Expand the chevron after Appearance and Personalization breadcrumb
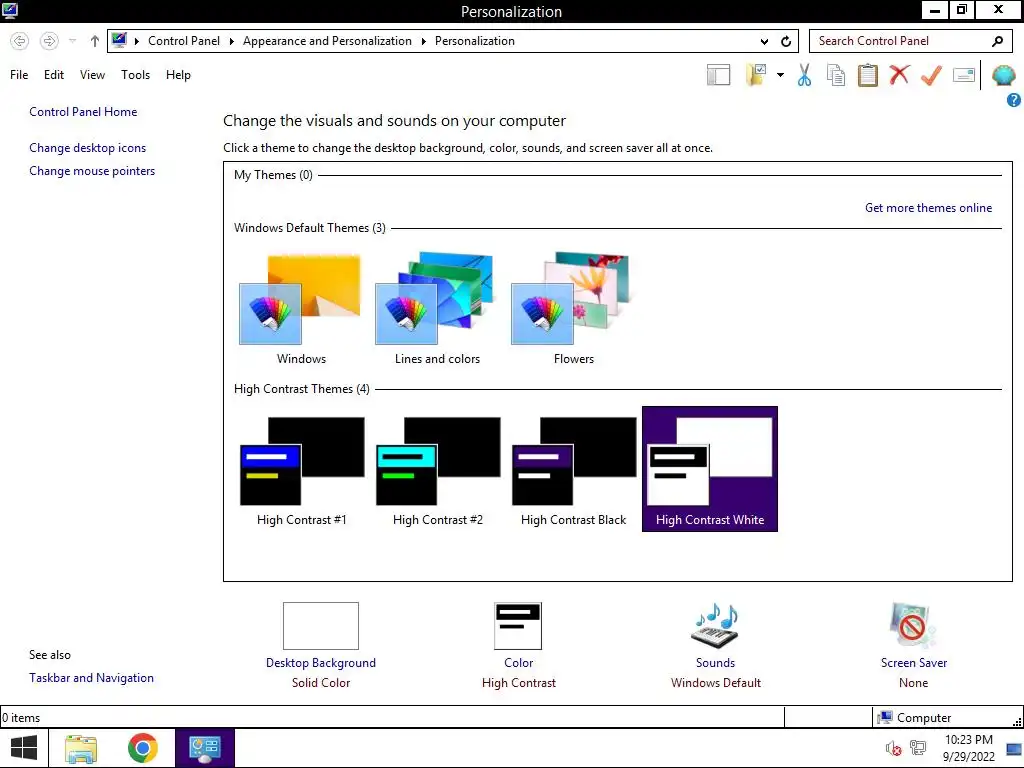This screenshot has height=768, width=1024. (x=423, y=41)
